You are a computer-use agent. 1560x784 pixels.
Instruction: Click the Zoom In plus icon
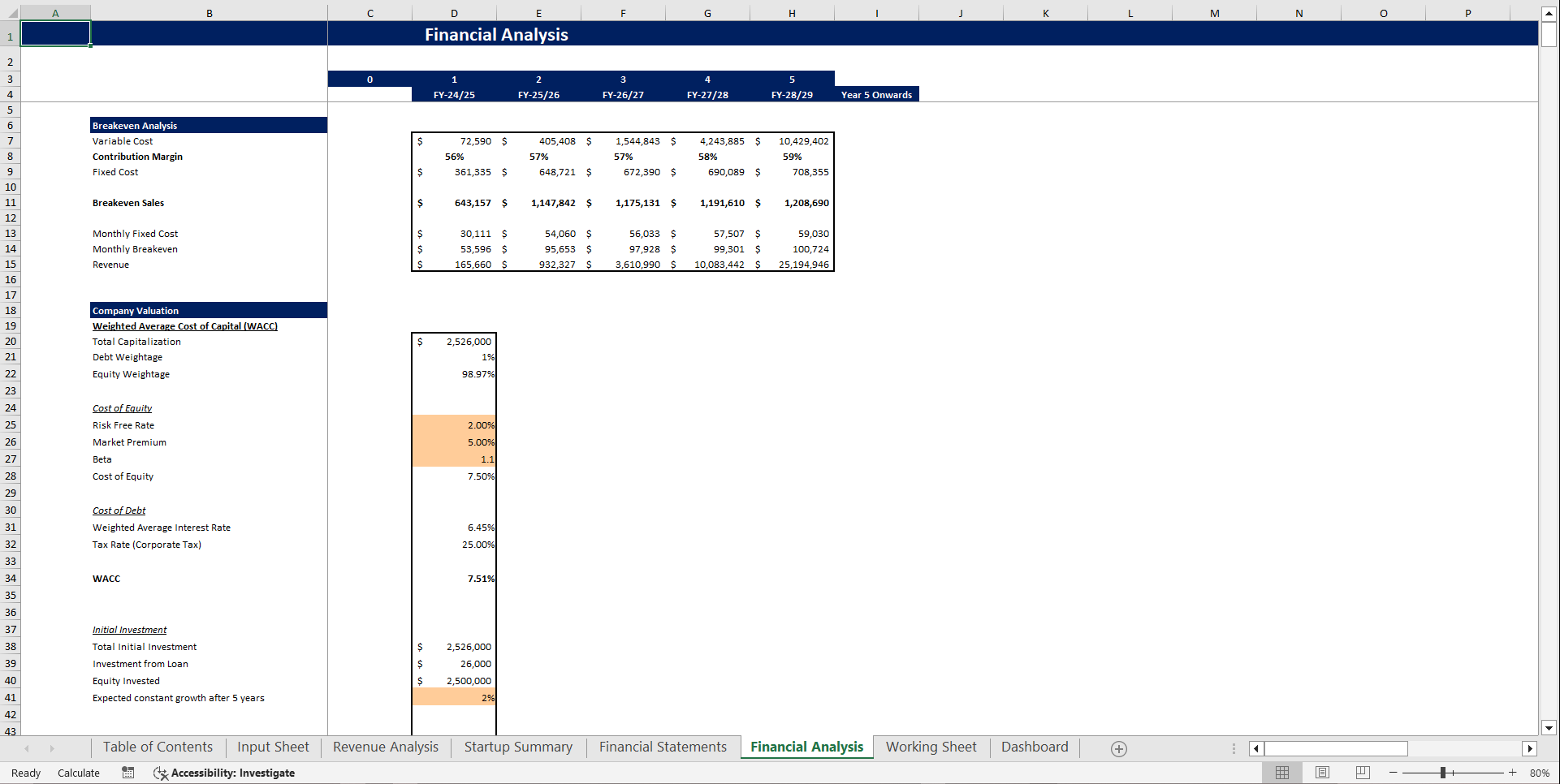[1513, 773]
